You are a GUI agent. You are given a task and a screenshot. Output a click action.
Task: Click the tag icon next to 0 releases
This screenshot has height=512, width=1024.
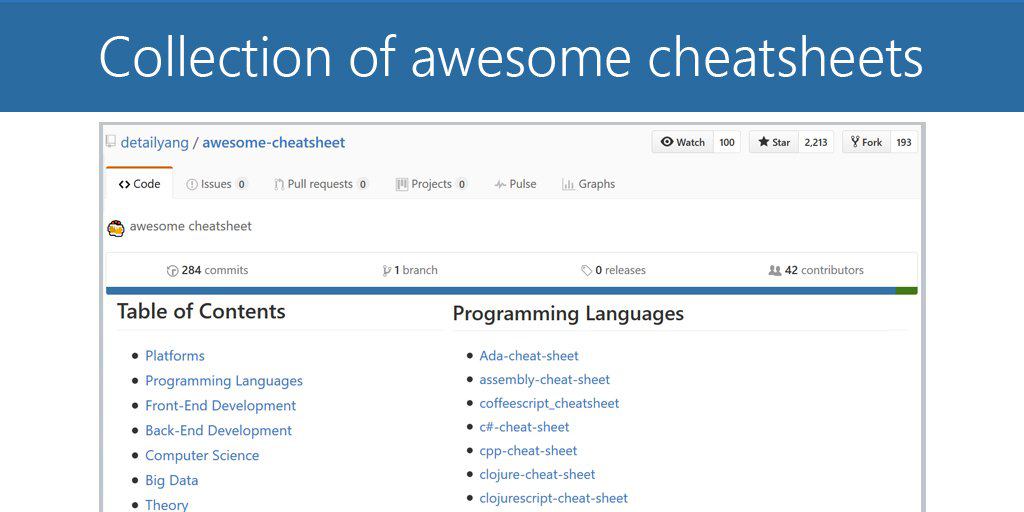tap(586, 270)
